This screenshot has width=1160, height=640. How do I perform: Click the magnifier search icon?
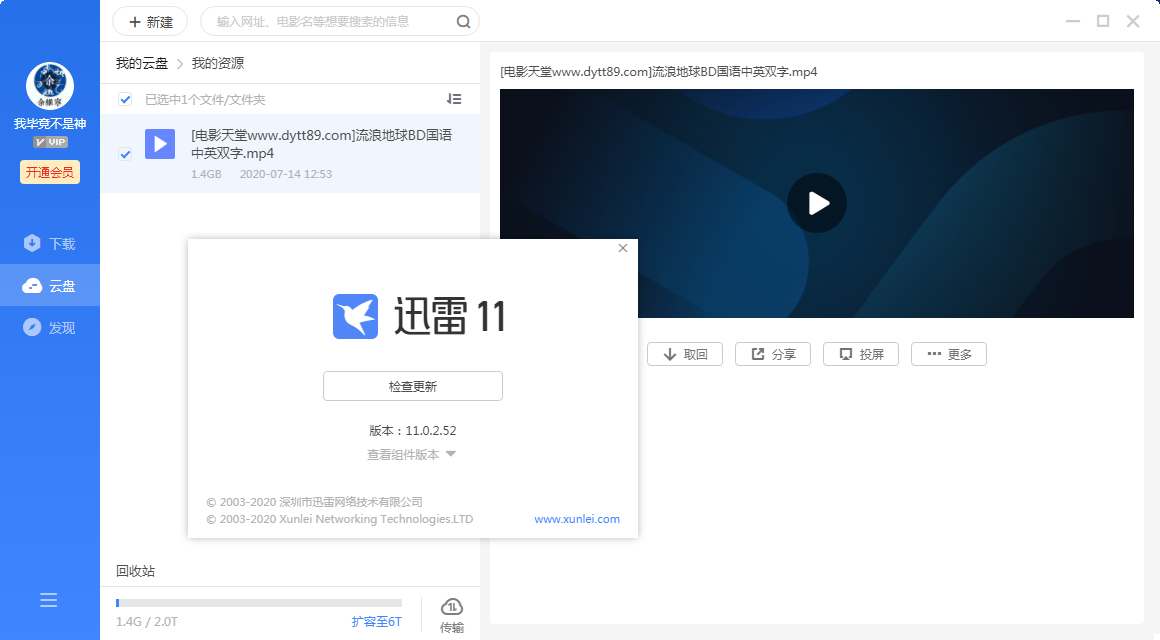coord(463,21)
